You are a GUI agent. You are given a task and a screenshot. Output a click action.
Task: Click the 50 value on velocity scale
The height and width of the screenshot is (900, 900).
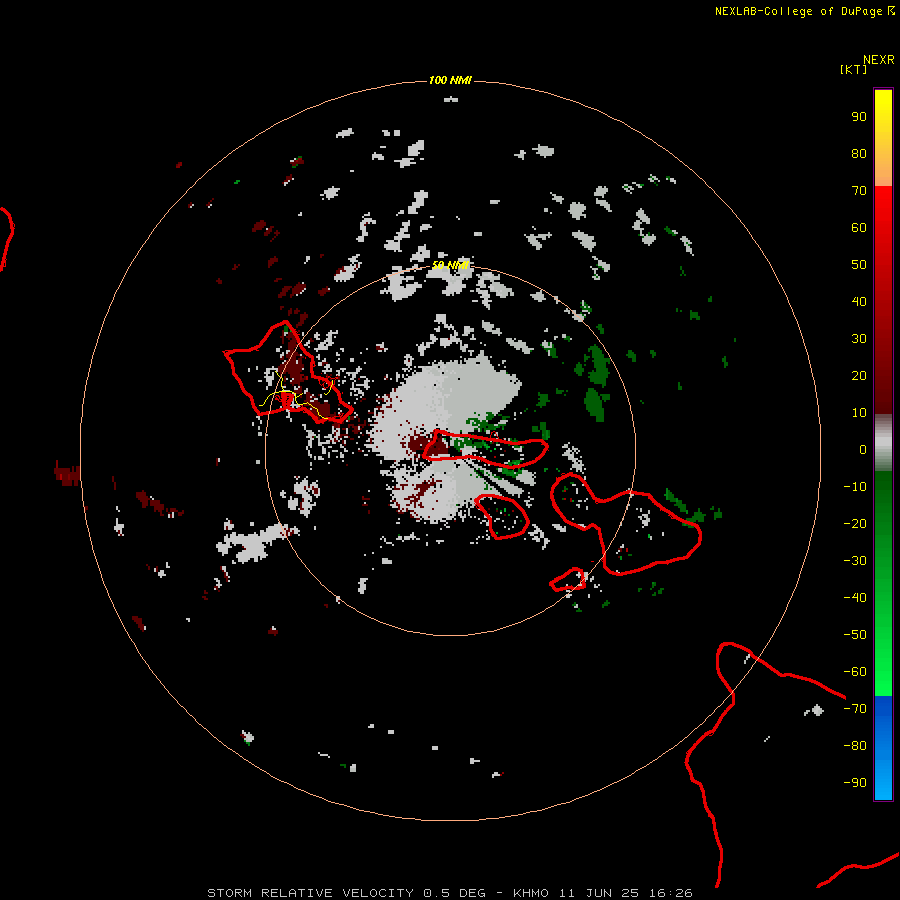coord(859,265)
